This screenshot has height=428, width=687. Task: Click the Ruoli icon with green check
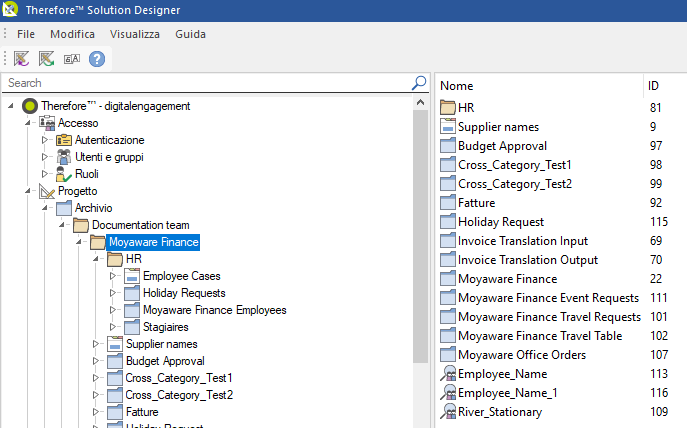[64, 174]
